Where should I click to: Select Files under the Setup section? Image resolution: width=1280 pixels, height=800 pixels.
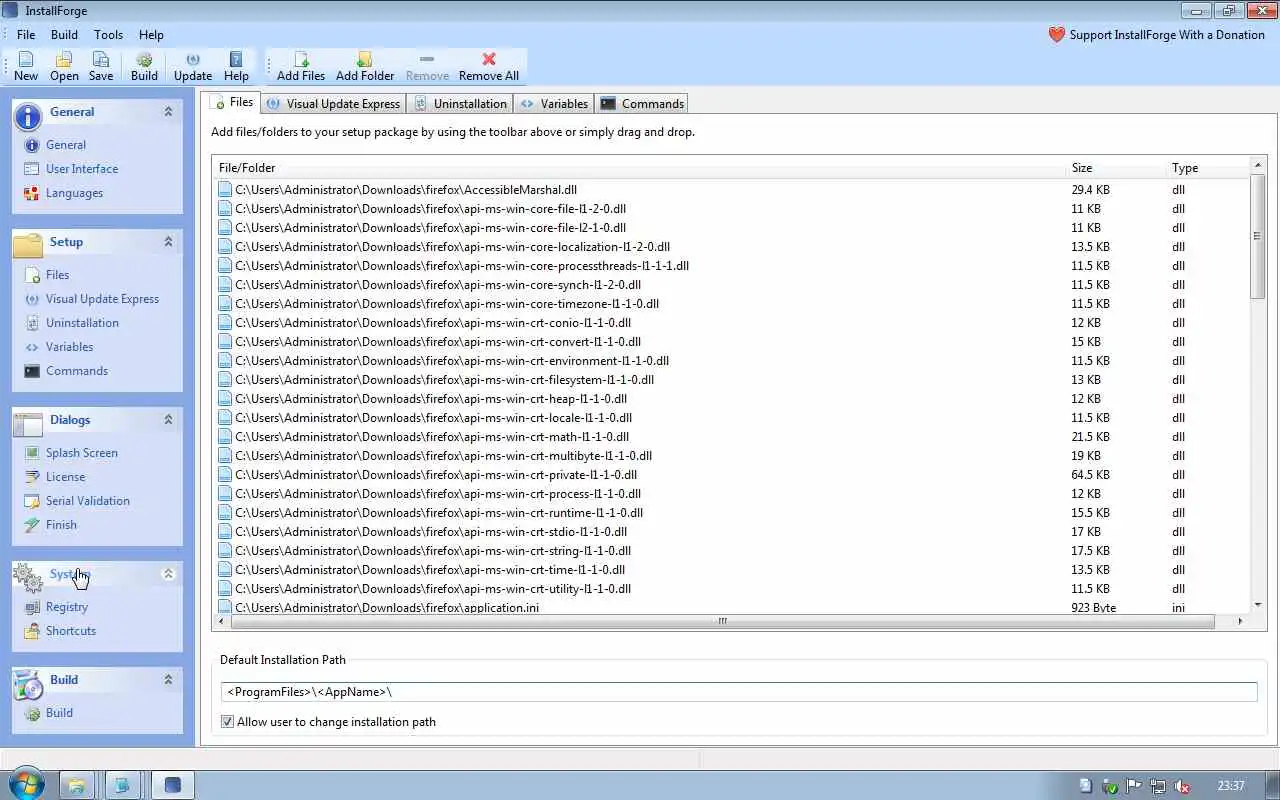(x=57, y=275)
